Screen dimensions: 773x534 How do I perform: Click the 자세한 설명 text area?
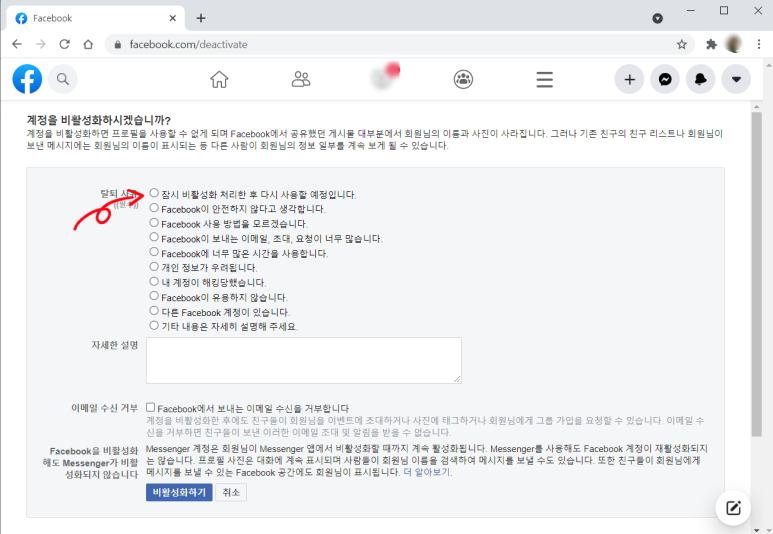click(304, 360)
